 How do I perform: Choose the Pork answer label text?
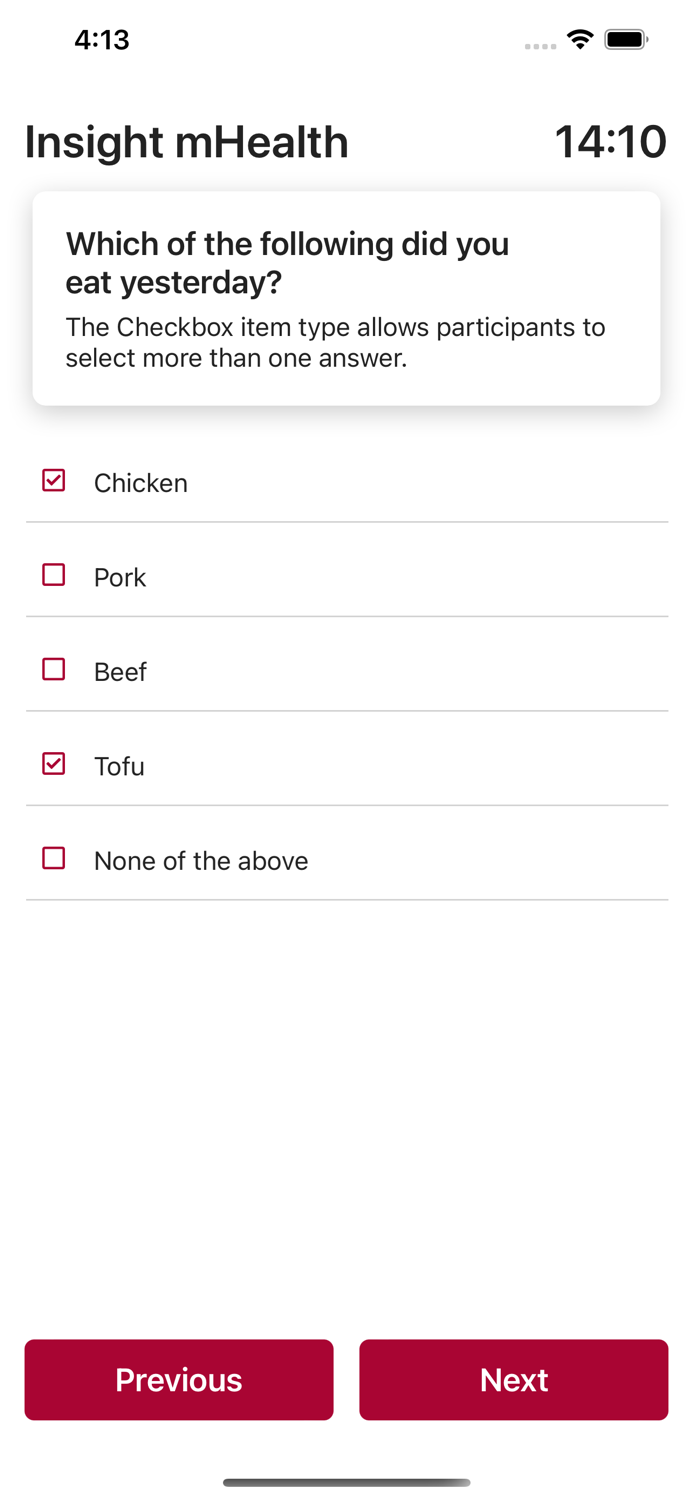[x=120, y=578]
